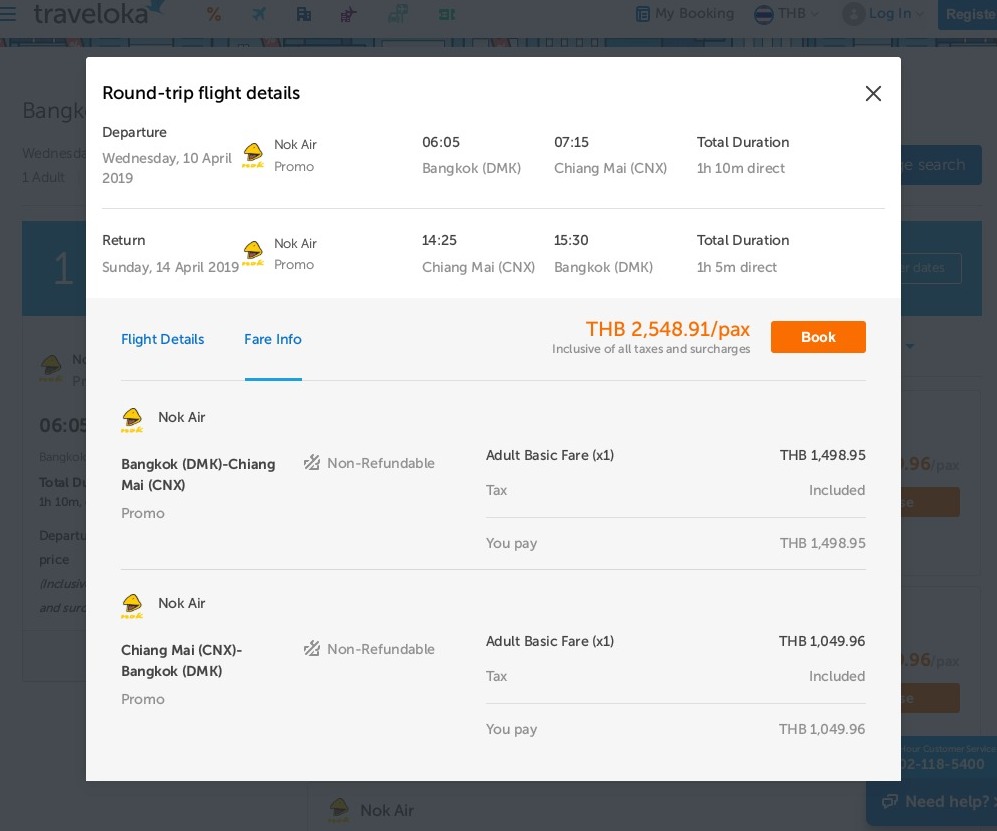This screenshot has width=997, height=831.
Task: Switch to the Flight Details tab
Action: (x=162, y=340)
